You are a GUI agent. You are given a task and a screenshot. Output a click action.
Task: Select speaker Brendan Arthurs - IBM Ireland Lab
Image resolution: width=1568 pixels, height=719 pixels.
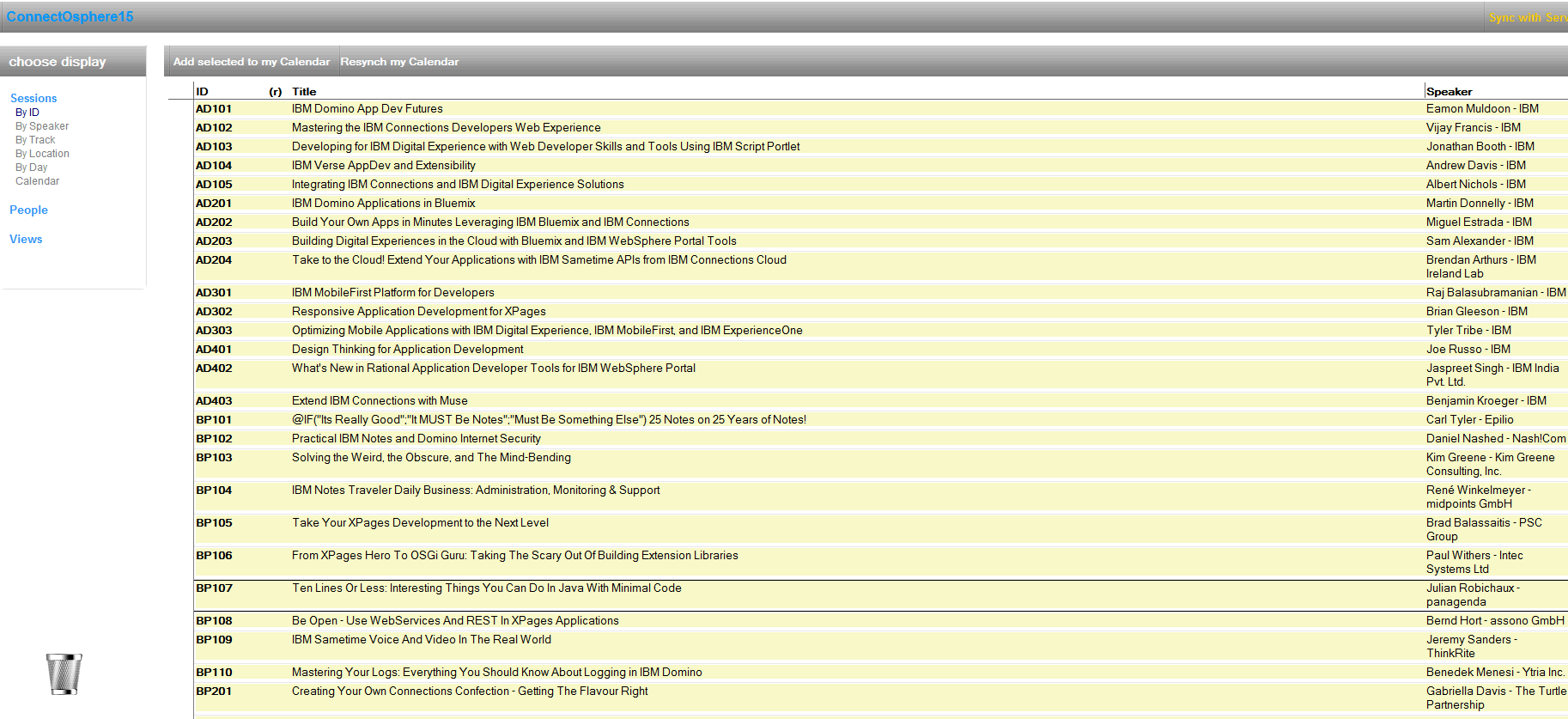click(1481, 267)
